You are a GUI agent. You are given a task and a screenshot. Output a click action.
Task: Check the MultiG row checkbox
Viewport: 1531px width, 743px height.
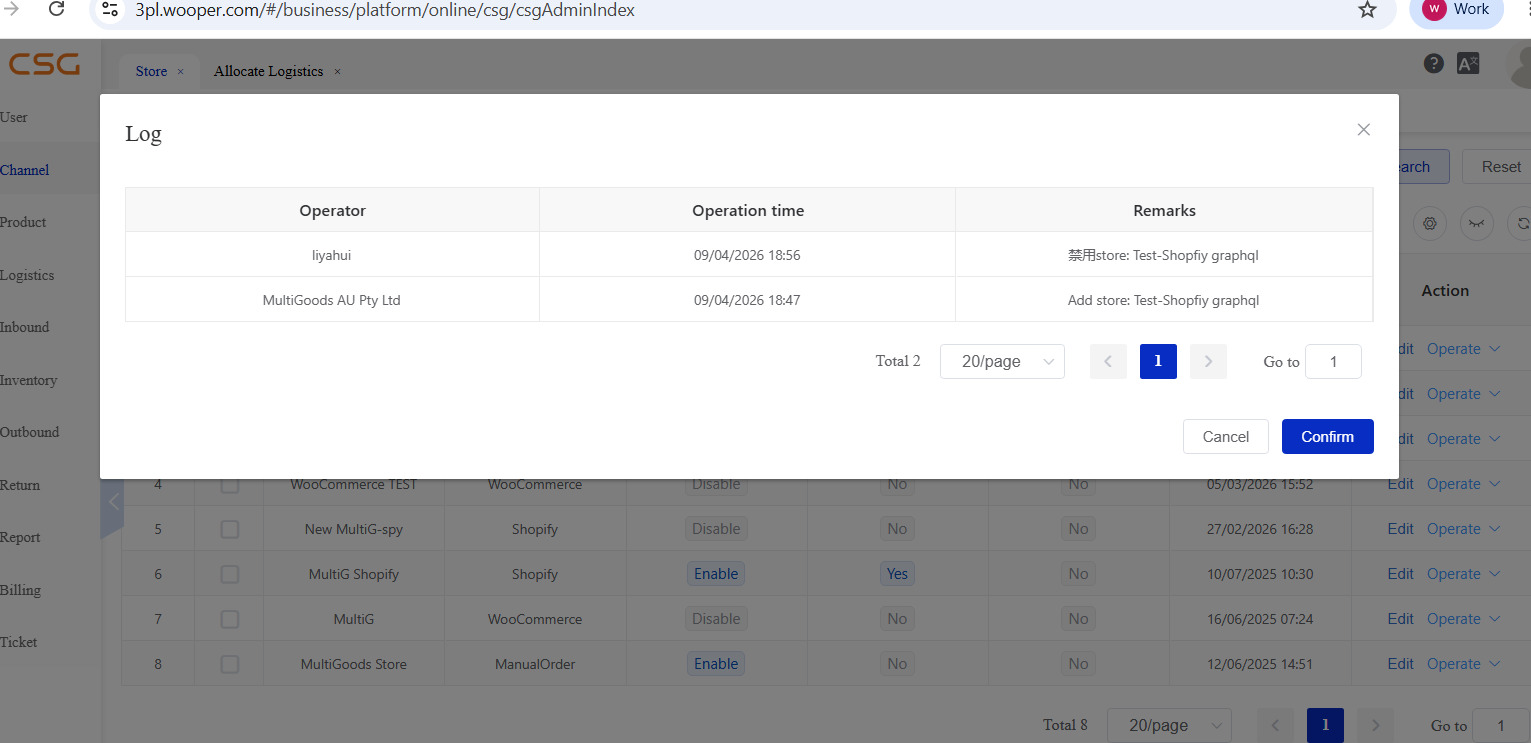point(229,619)
